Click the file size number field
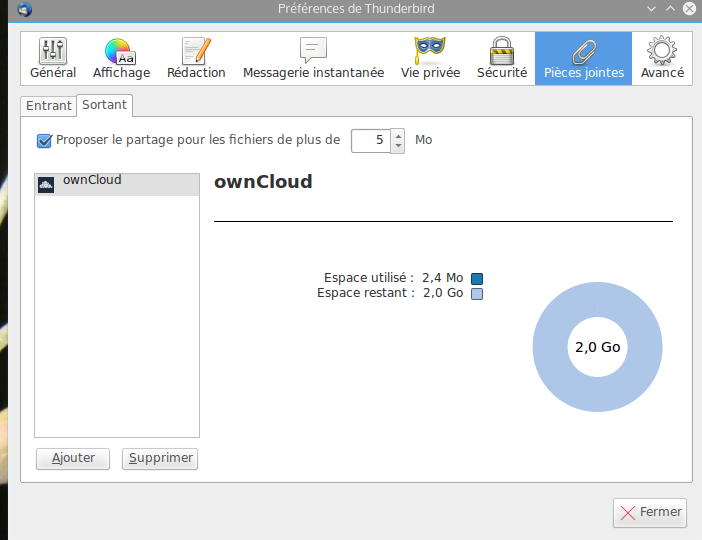This screenshot has height=540, width=702. pos(371,140)
